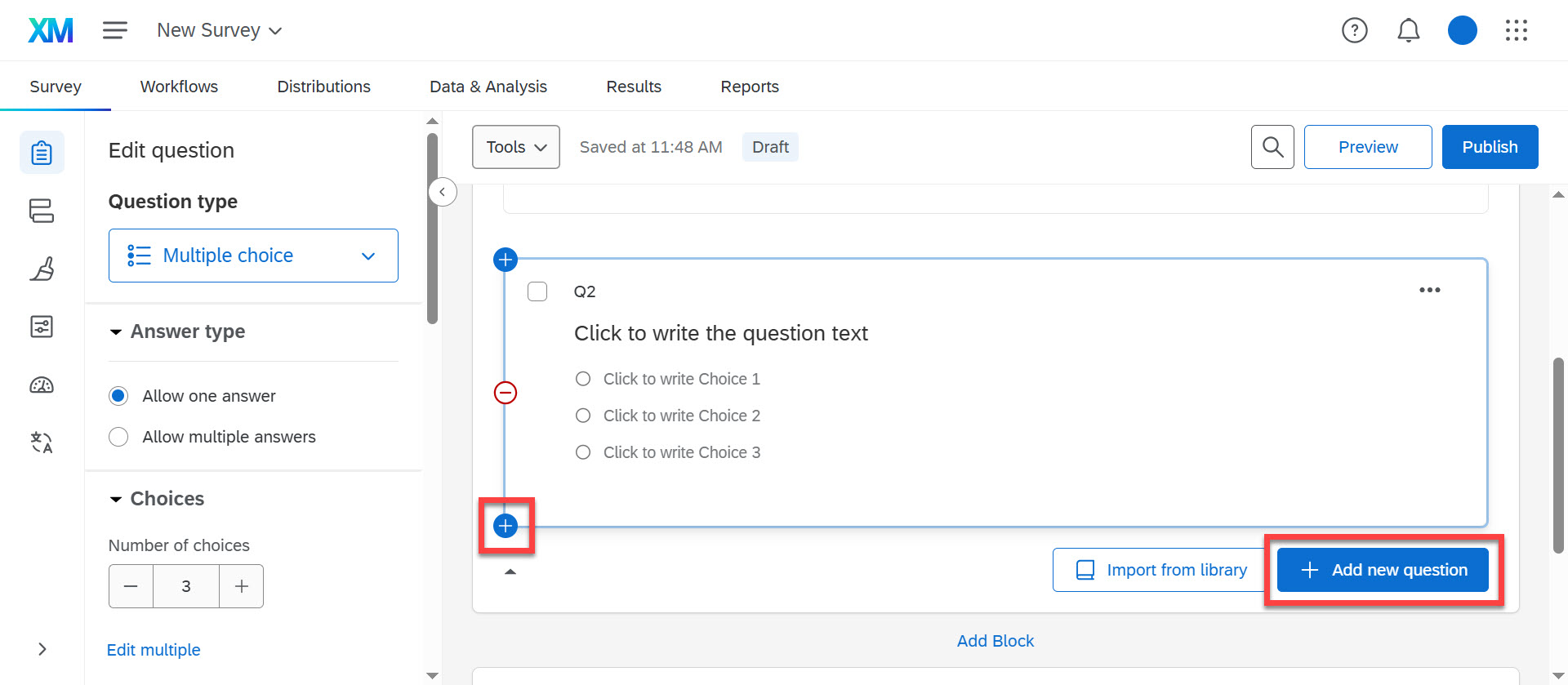Select Allow multiple answers
The height and width of the screenshot is (685, 1568).
click(118, 436)
